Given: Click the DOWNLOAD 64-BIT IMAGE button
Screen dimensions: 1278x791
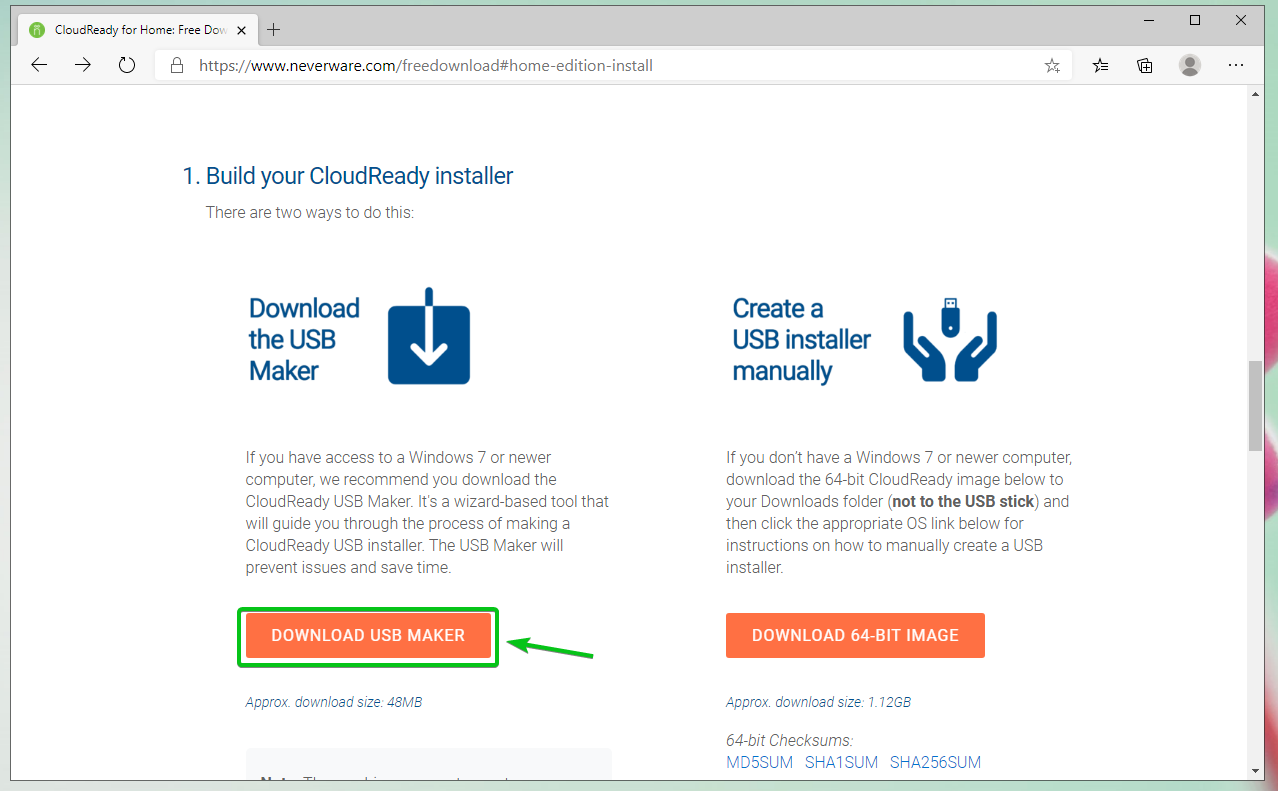Looking at the screenshot, I should (855, 635).
